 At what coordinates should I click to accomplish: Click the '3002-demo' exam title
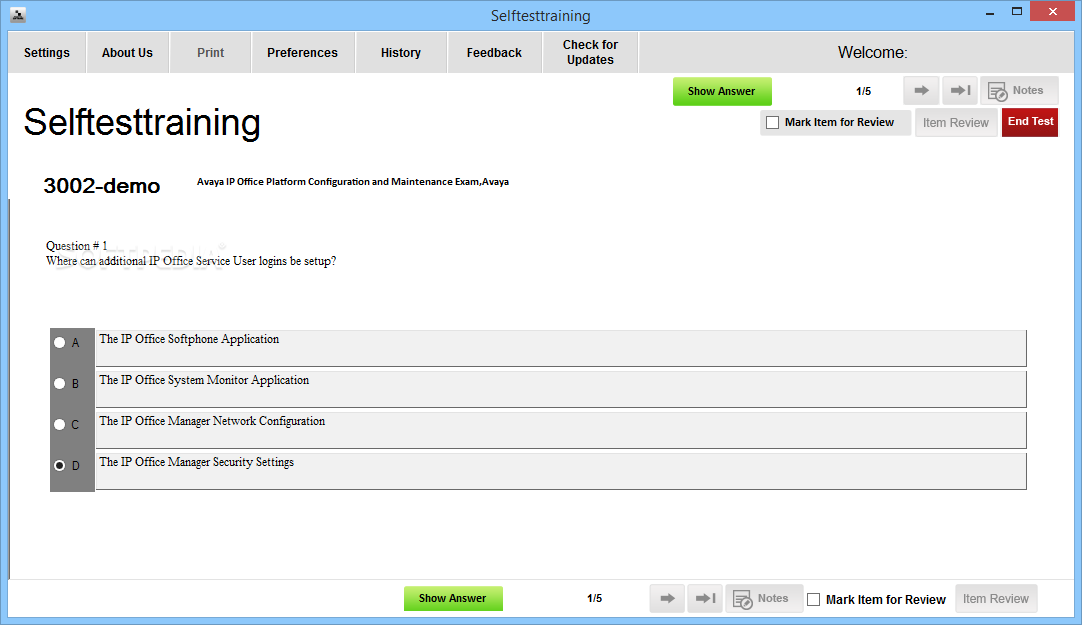point(101,186)
